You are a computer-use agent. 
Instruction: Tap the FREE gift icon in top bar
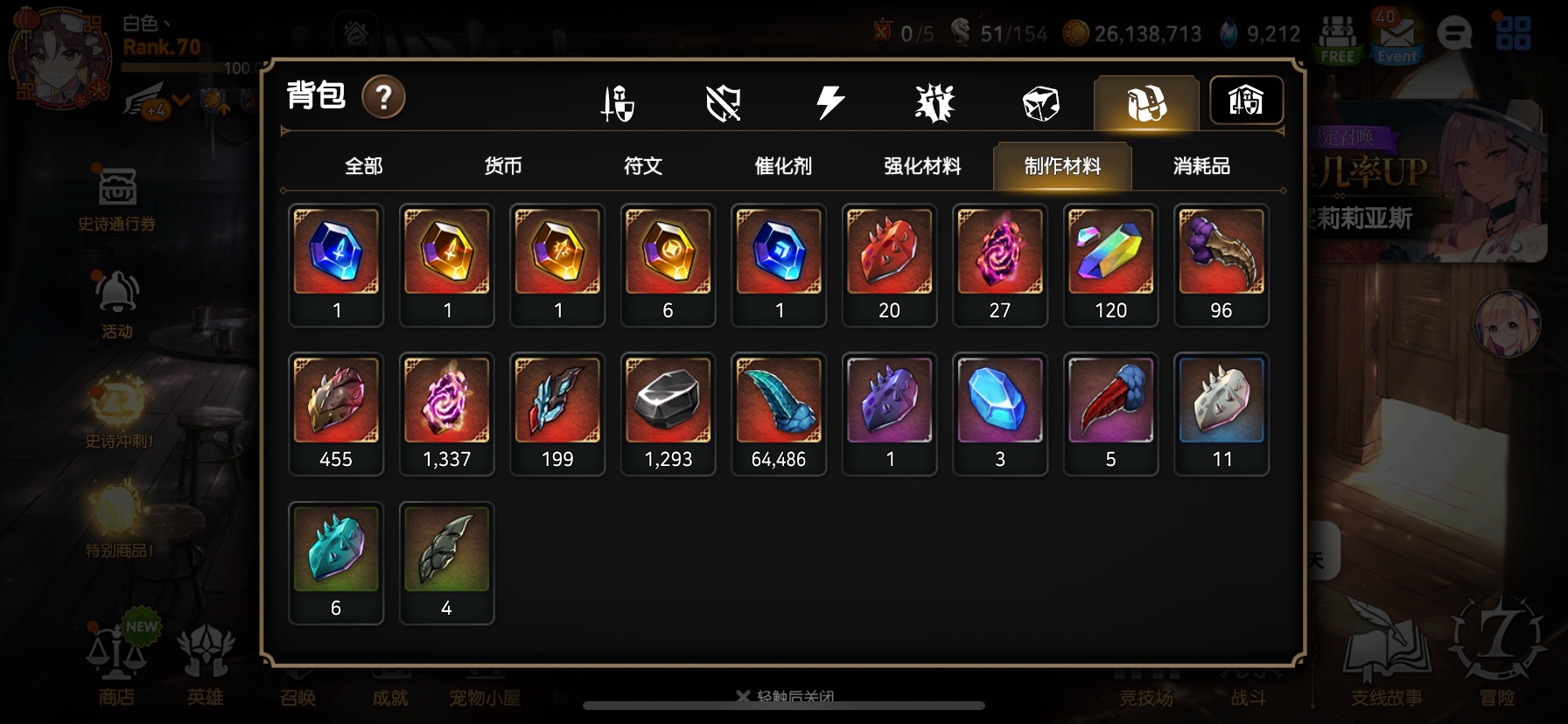click(1336, 39)
